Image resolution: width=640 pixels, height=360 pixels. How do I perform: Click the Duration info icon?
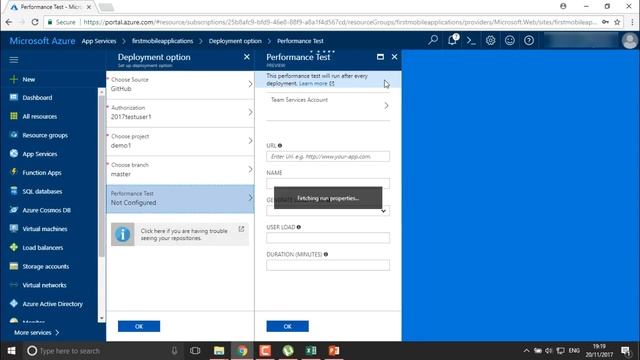[x=326, y=254]
